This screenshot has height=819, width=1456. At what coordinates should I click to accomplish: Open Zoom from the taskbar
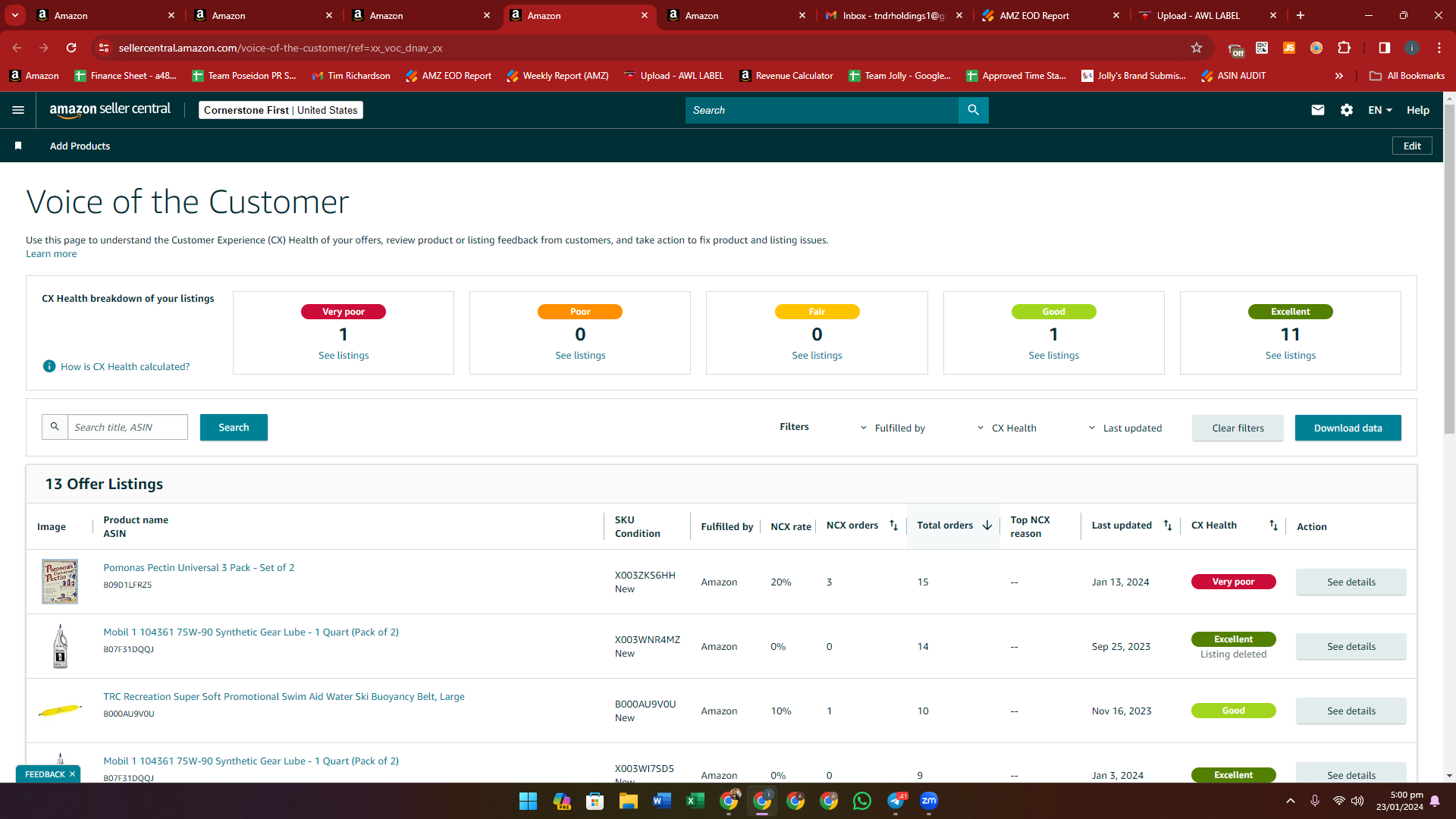tap(928, 801)
